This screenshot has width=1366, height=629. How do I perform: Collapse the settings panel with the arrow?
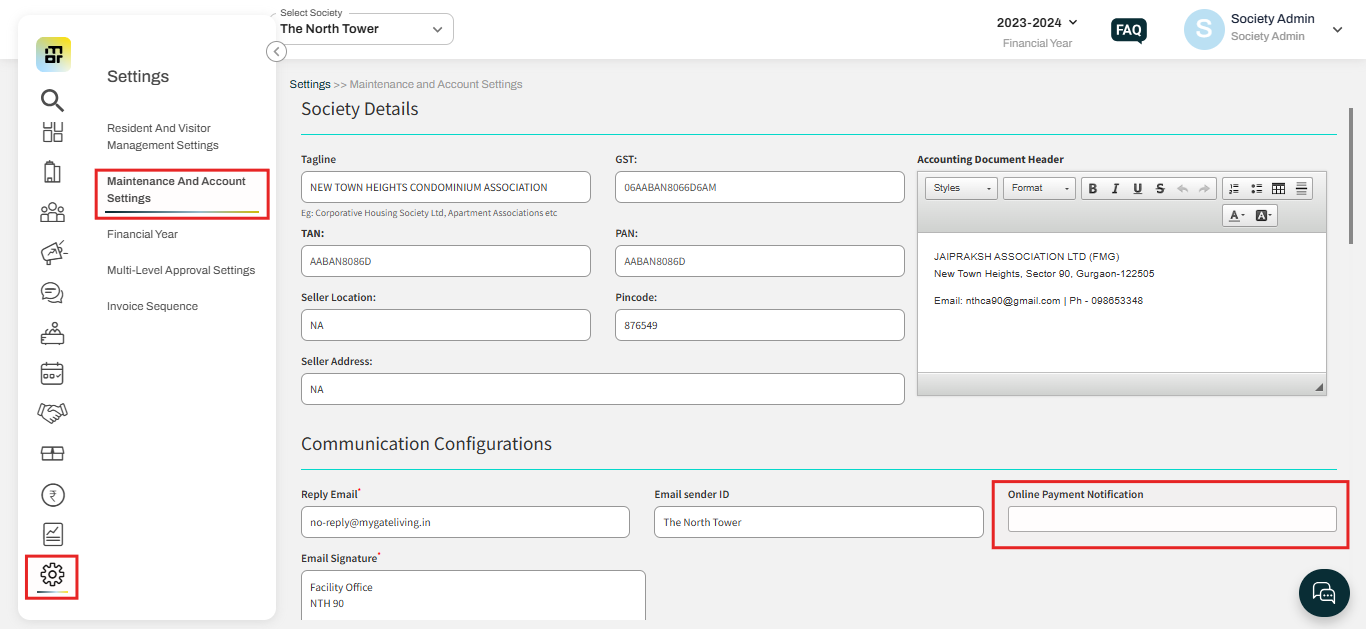(x=276, y=51)
